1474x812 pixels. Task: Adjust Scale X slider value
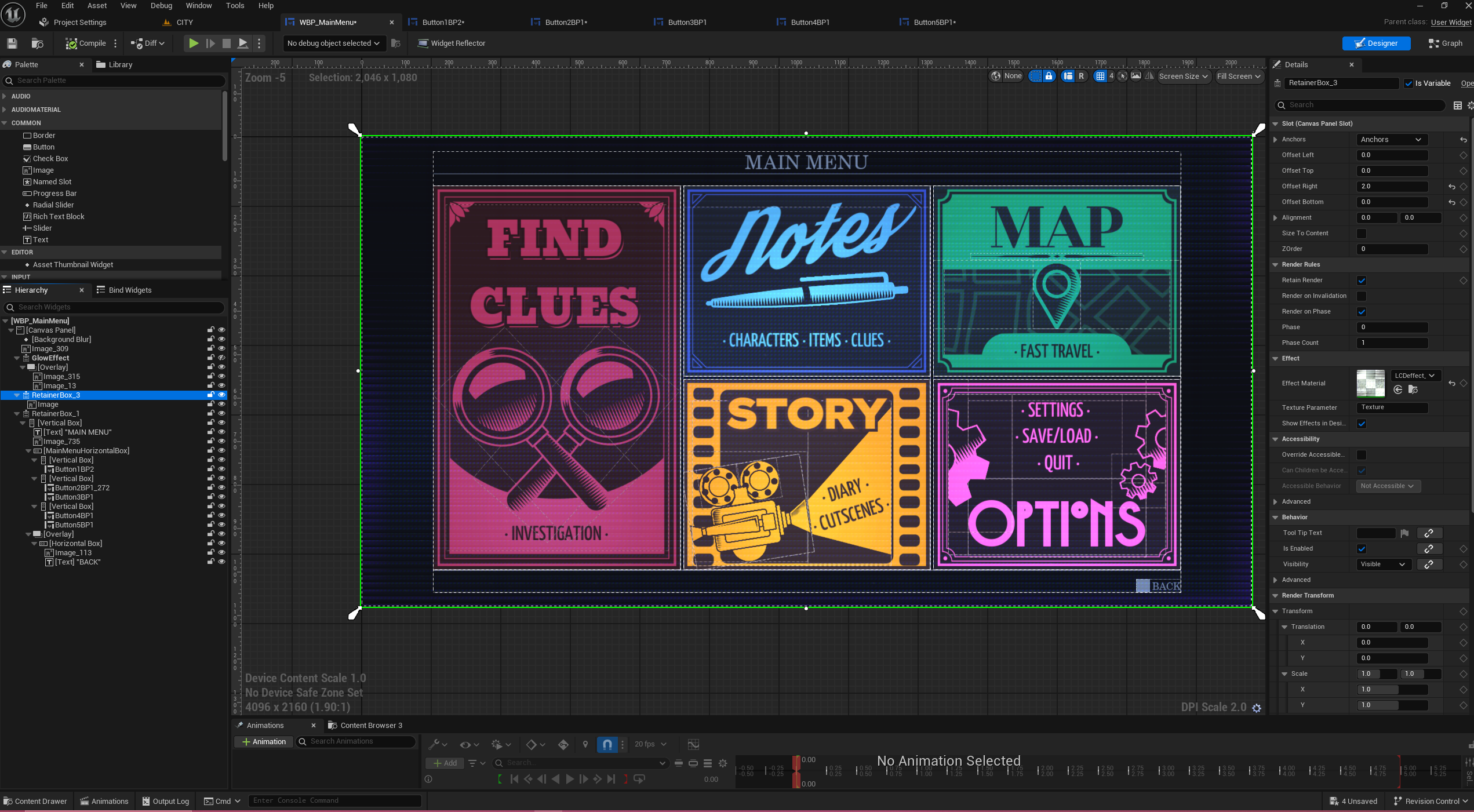1392,690
